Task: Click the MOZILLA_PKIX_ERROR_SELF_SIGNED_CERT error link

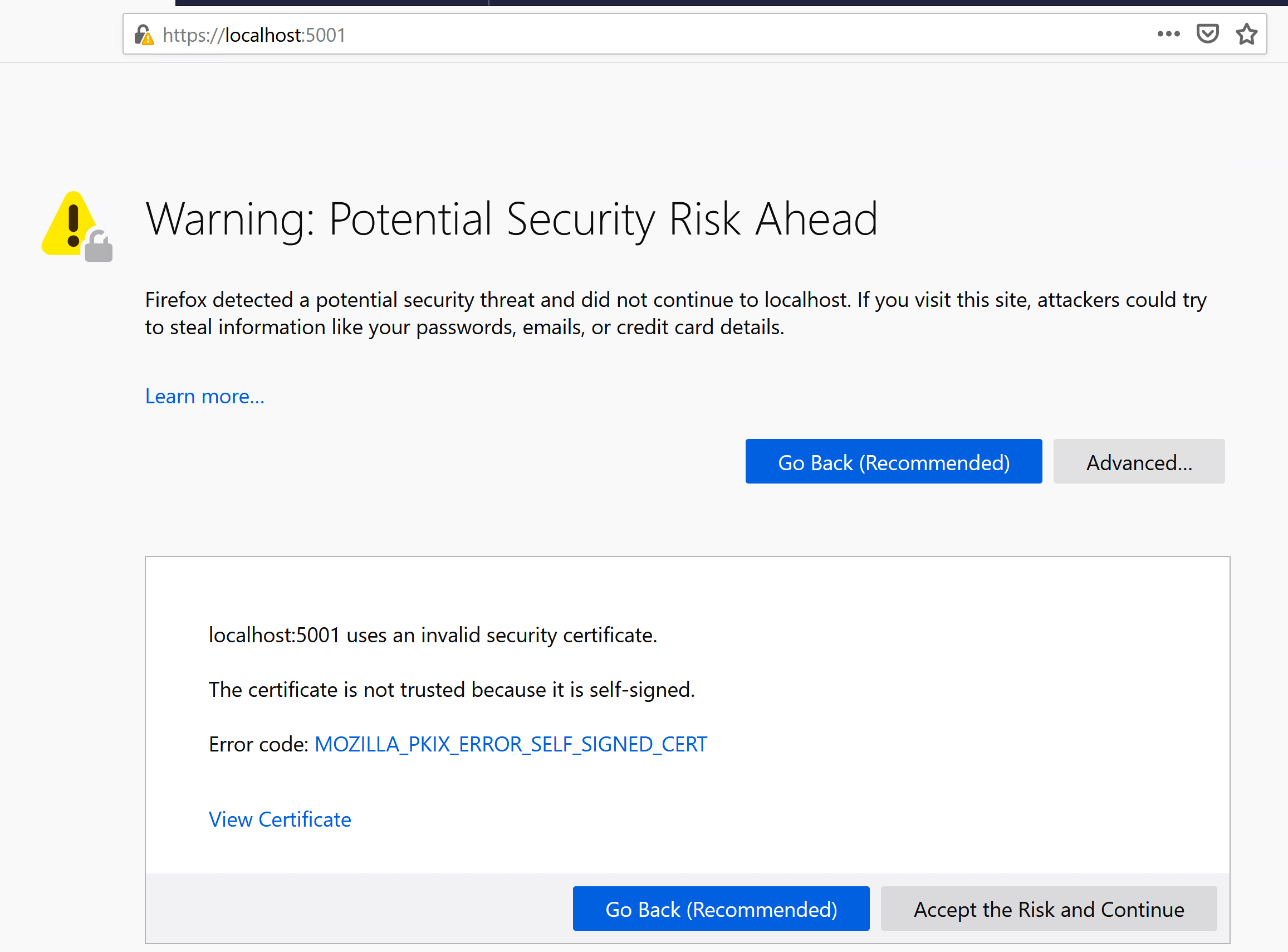Action: pos(509,743)
